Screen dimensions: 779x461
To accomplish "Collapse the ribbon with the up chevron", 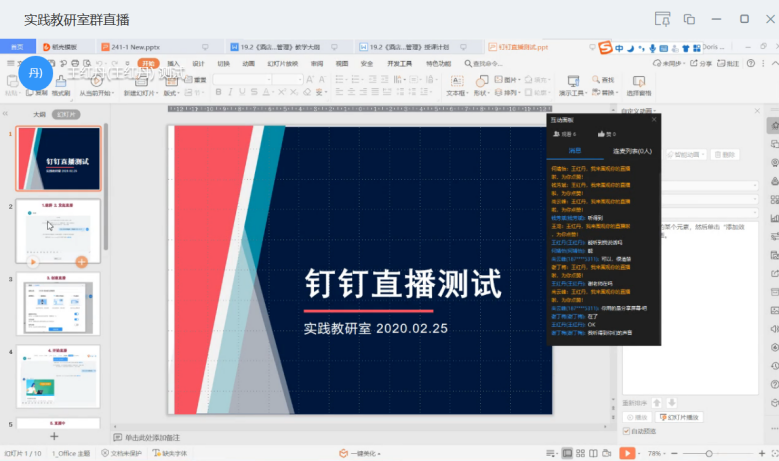I will coord(775,64).
